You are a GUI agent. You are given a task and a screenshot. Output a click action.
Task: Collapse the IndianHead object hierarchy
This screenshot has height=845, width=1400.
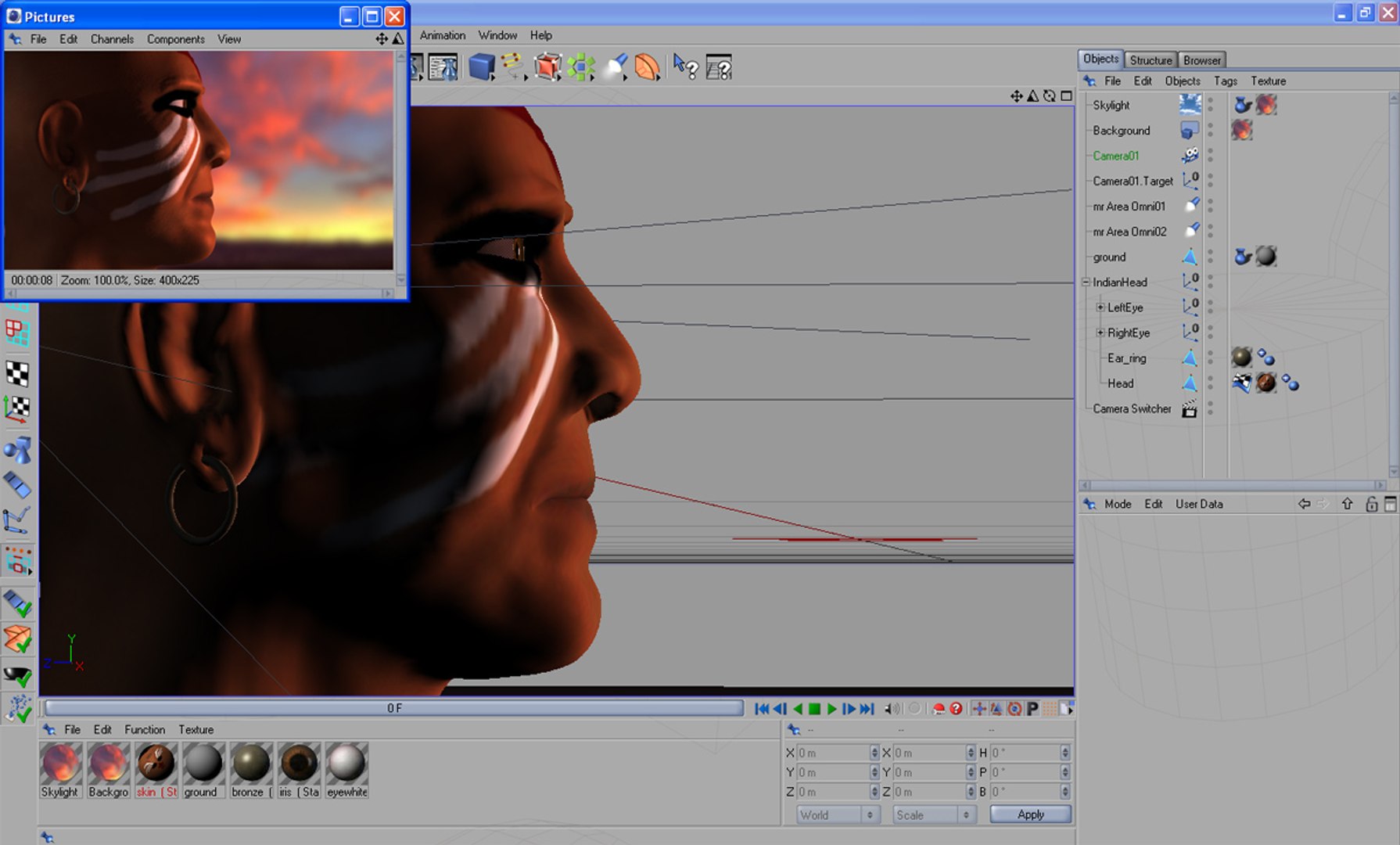1086,282
